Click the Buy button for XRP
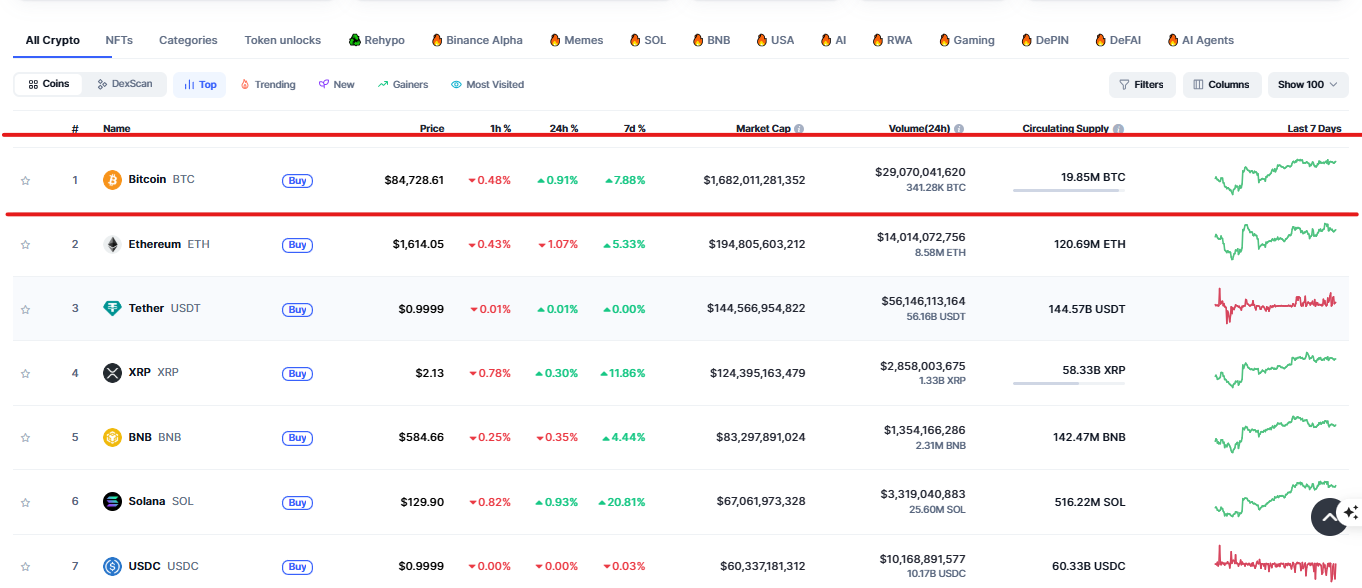The height and width of the screenshot is (588, 1362). click(297, 374)
